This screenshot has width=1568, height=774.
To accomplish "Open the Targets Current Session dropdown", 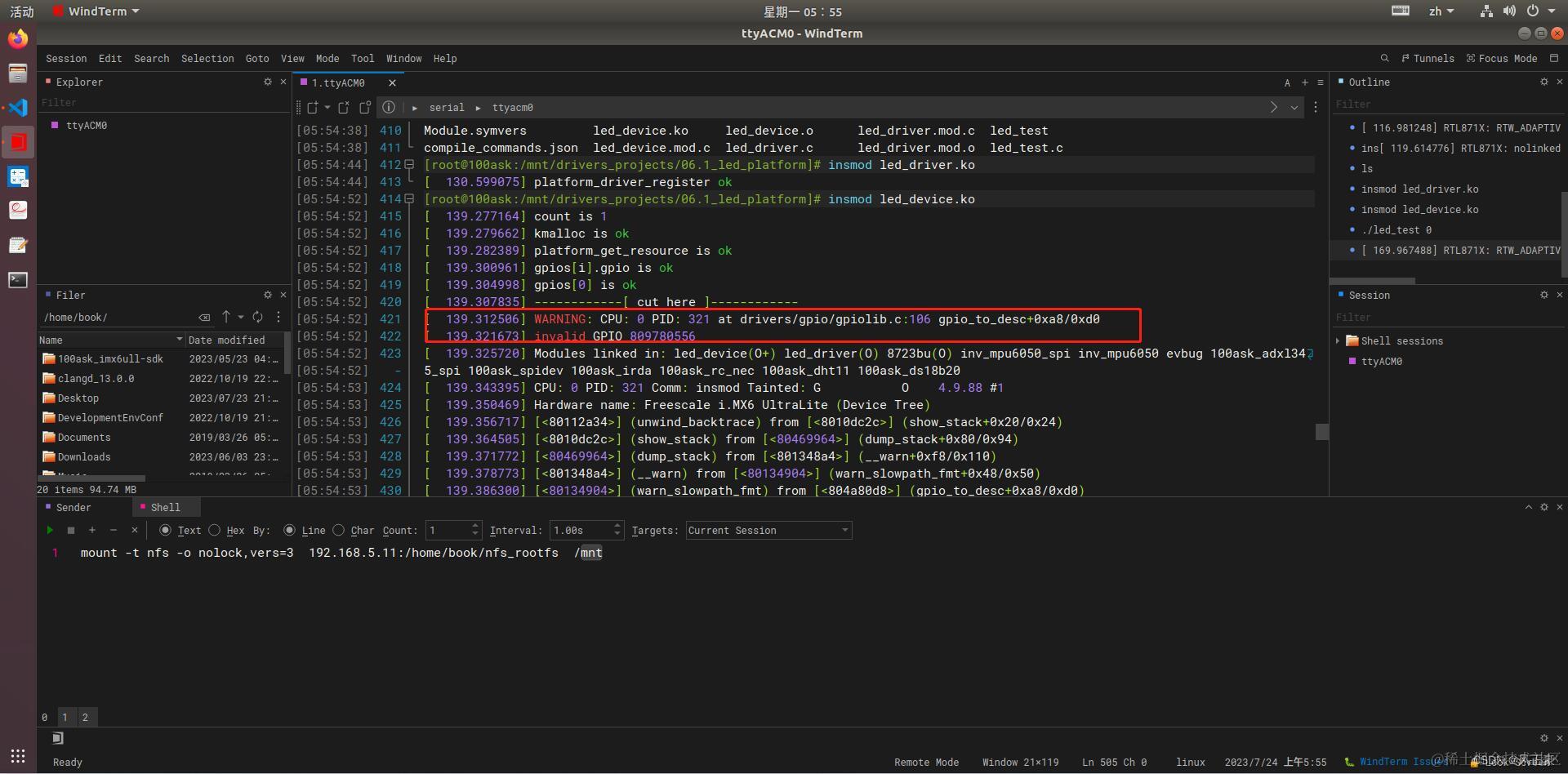I will (x=768, y=530).
